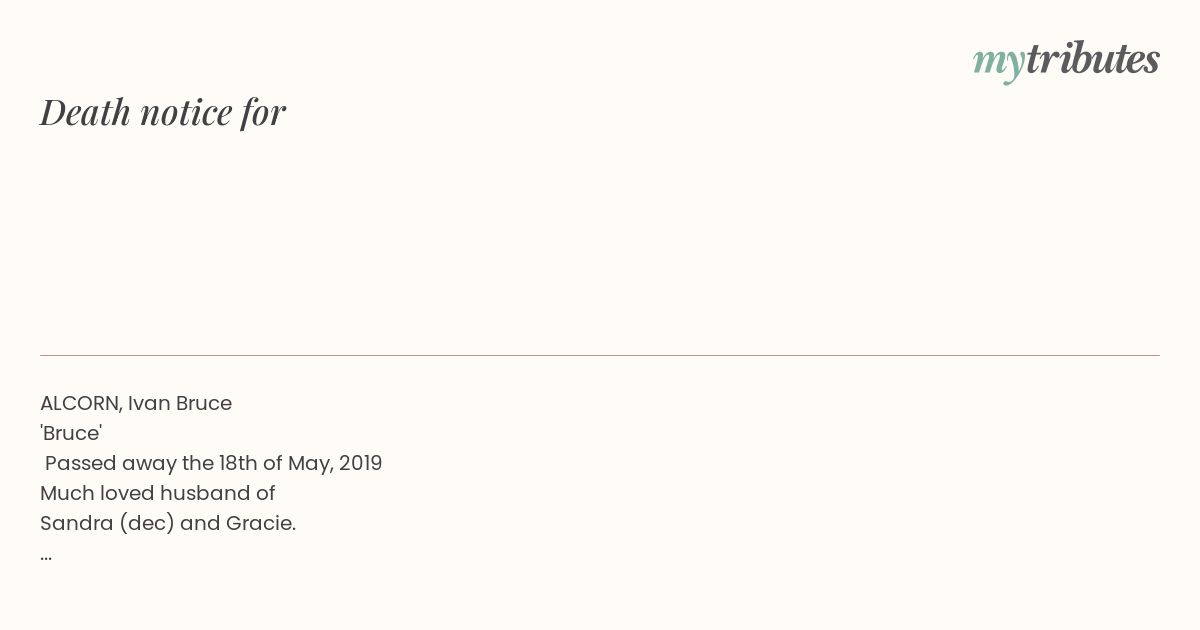Click the surname "ALCORN"
This screenshot has width=1200, height=630.
(x=81, y=404)
